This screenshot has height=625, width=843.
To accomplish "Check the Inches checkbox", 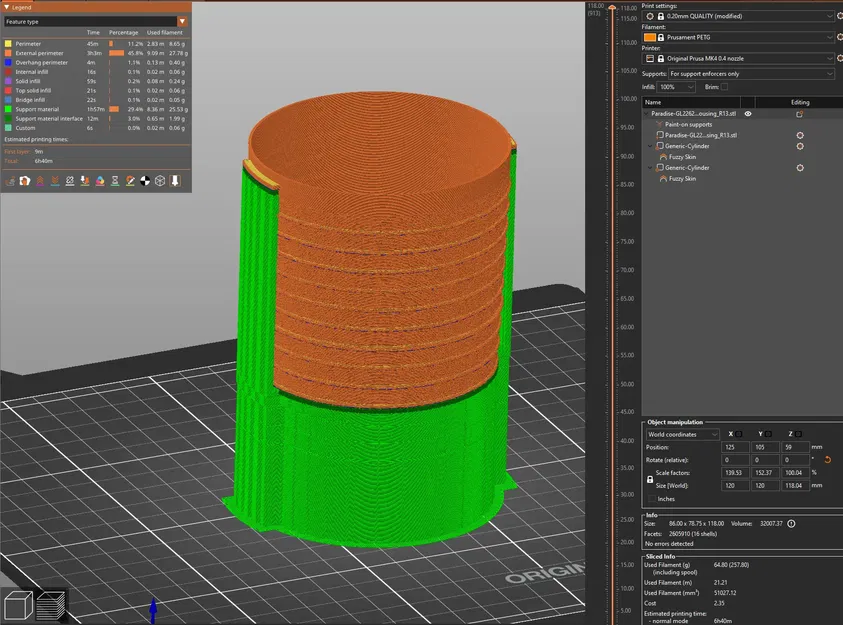I will (x=652, y=498).
